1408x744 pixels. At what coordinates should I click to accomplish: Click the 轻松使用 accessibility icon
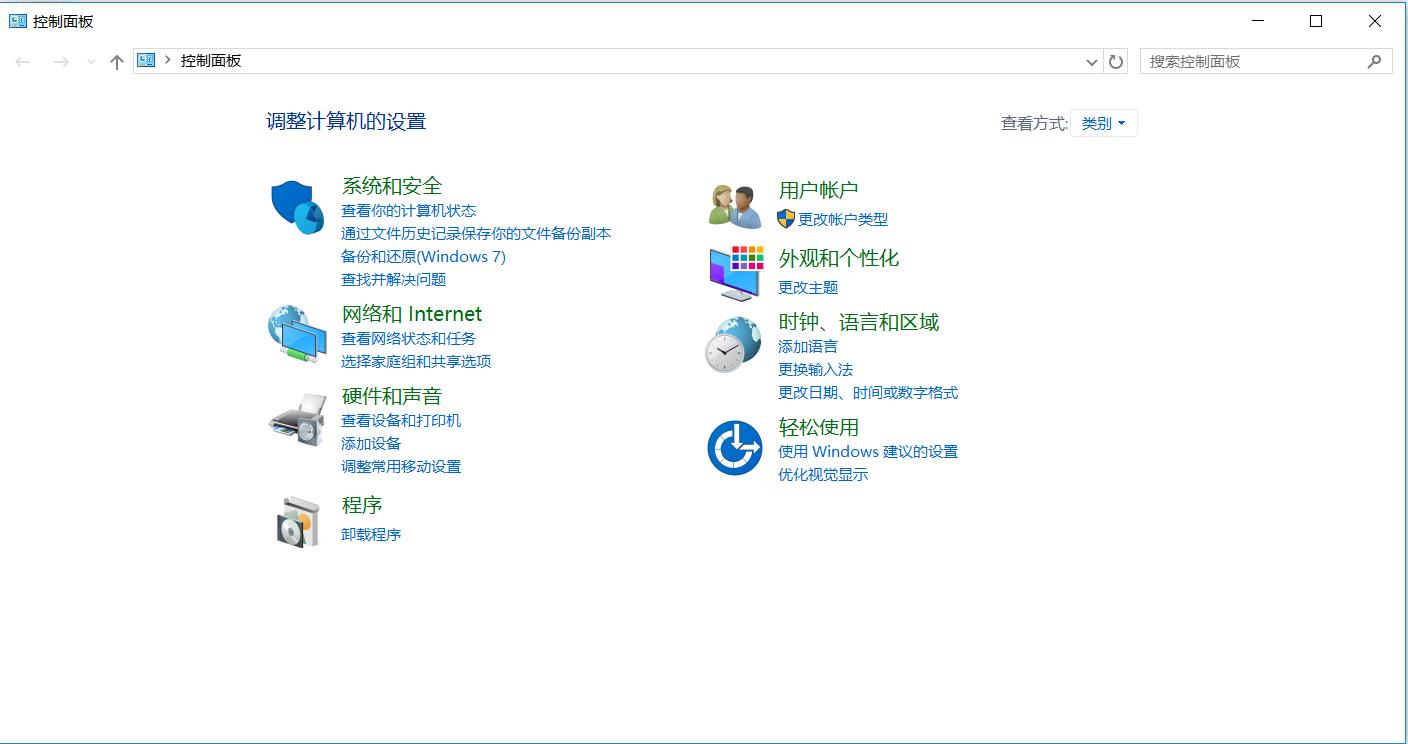734,447
